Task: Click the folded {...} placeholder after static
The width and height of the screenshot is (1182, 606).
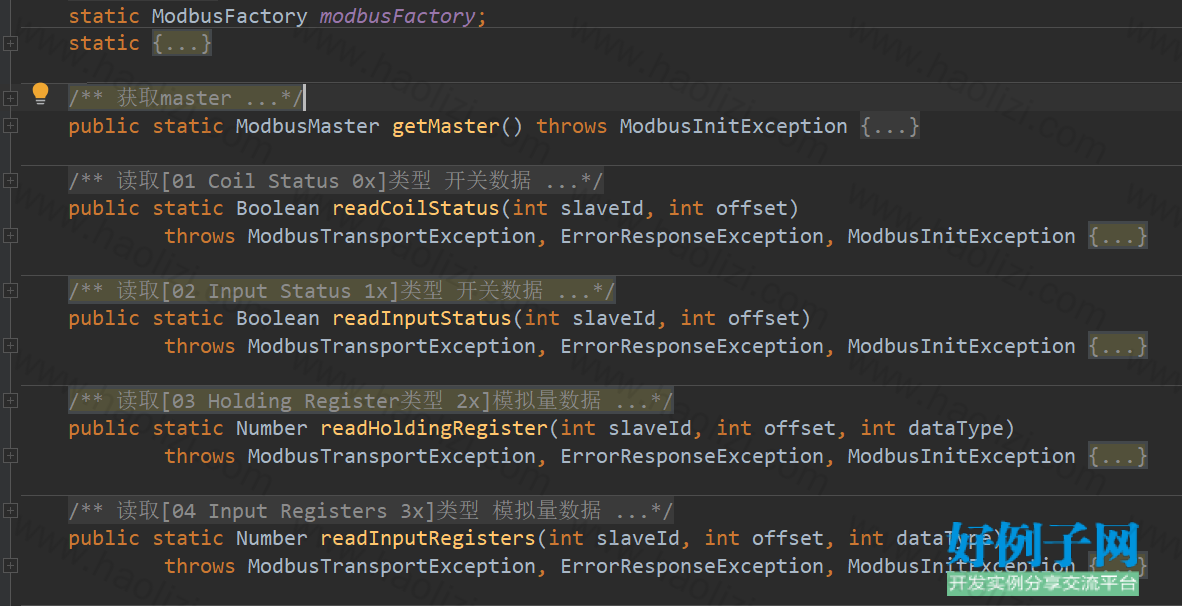Action: coord(182,43)
